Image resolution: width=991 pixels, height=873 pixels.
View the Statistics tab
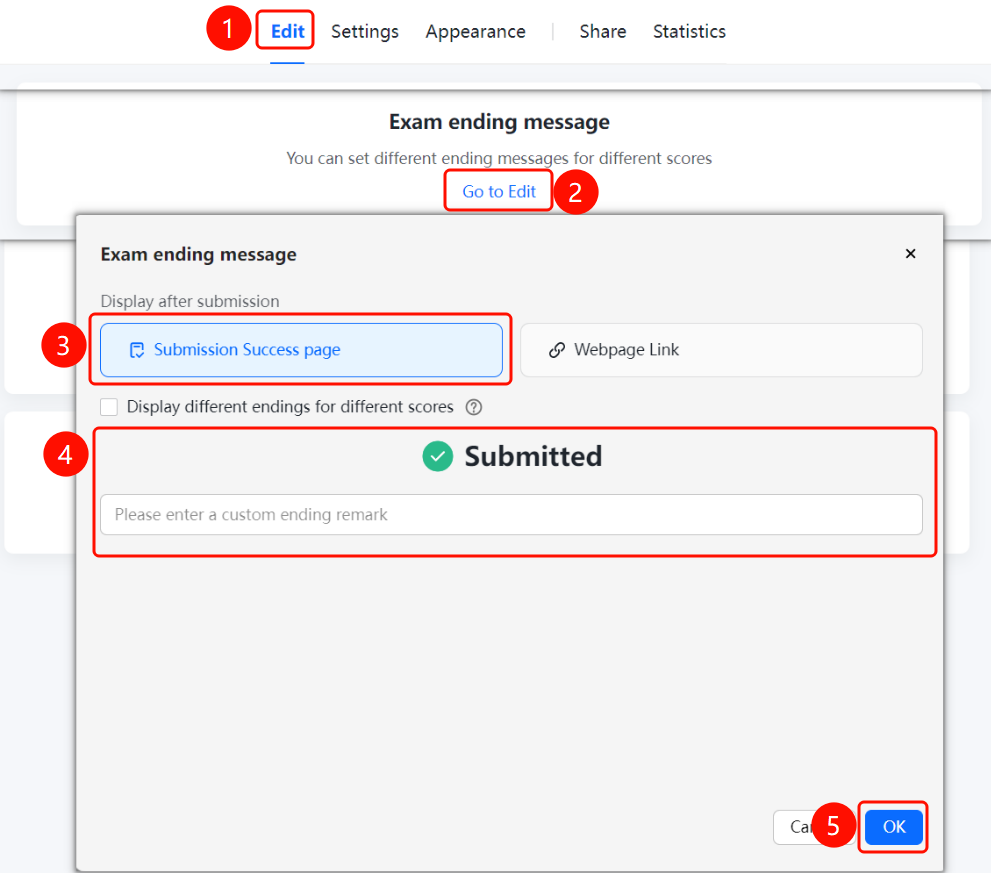pyautogui.click(x=689, y=31)
